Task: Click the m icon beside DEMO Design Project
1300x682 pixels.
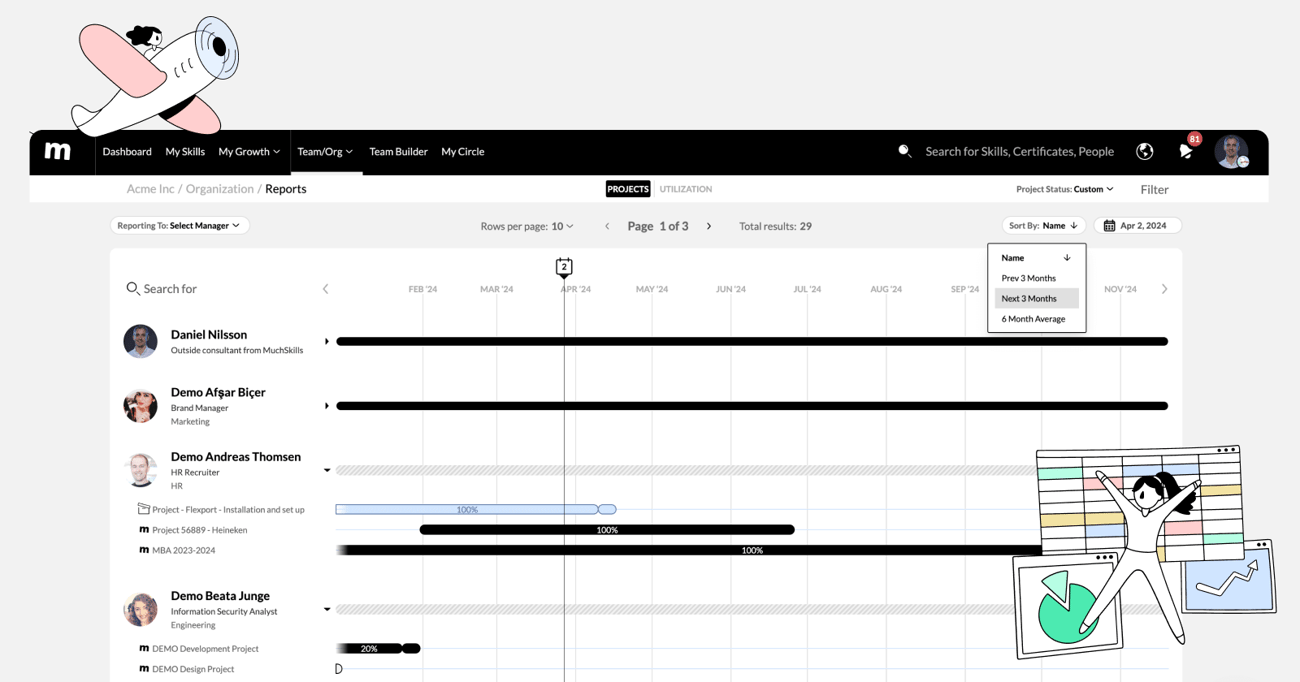Action: click(x=144, y=669)
